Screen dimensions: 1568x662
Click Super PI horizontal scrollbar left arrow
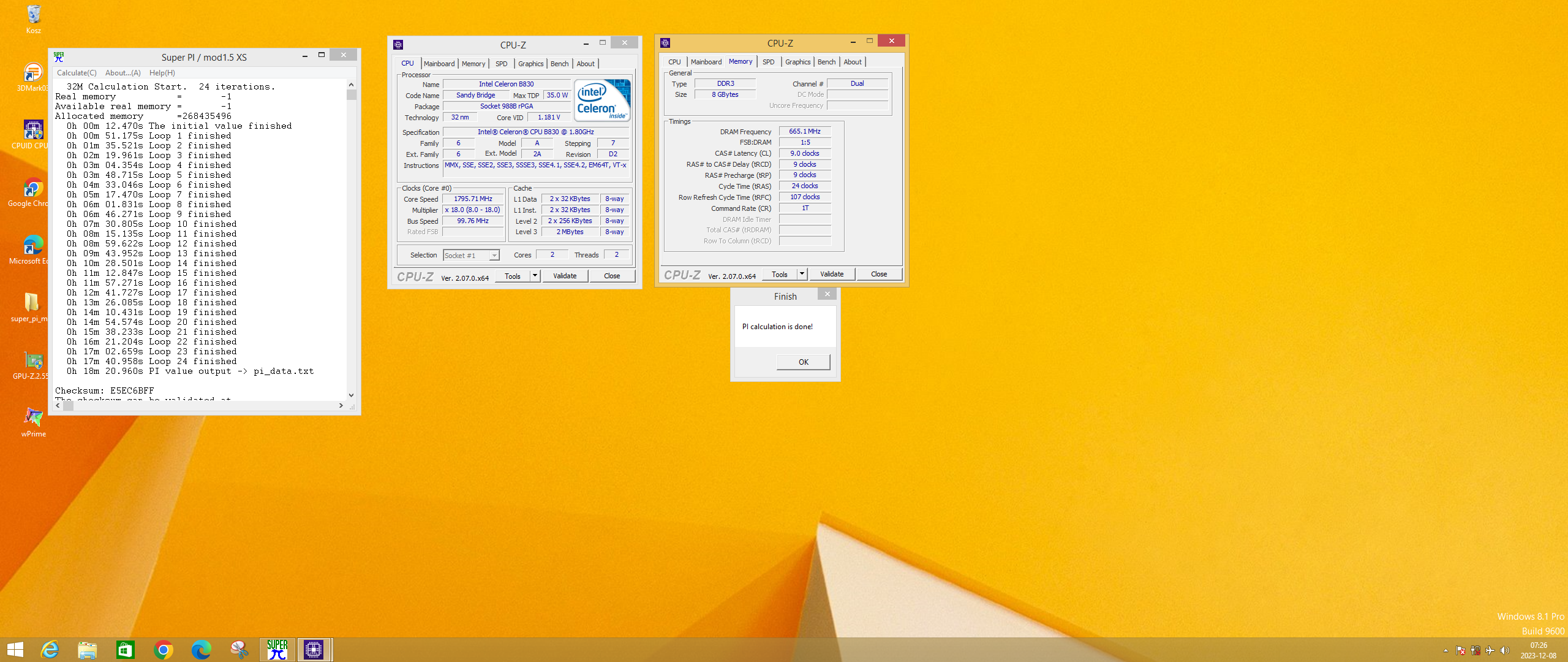point(58,405)
